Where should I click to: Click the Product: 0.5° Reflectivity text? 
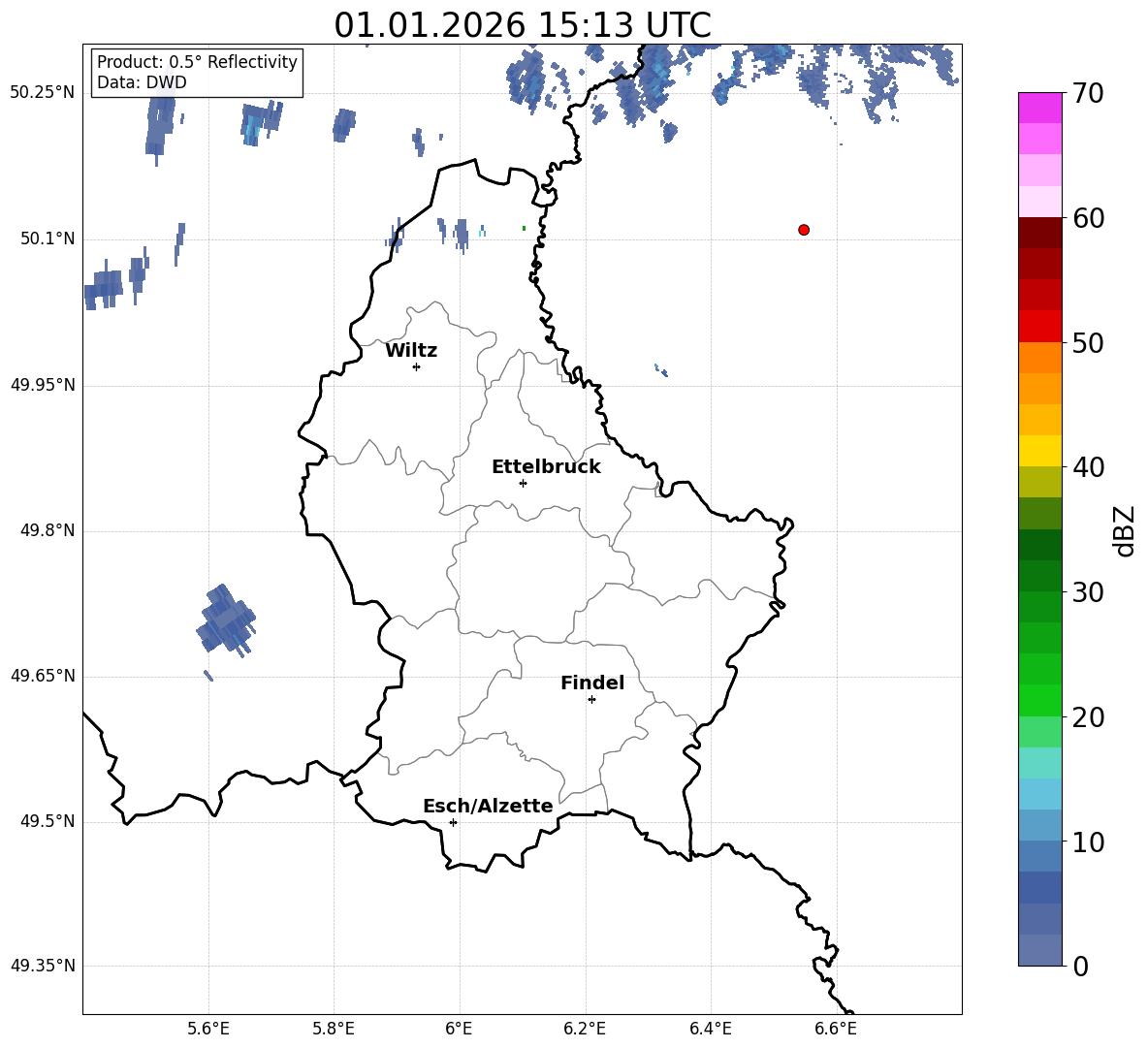click(197, 61)
